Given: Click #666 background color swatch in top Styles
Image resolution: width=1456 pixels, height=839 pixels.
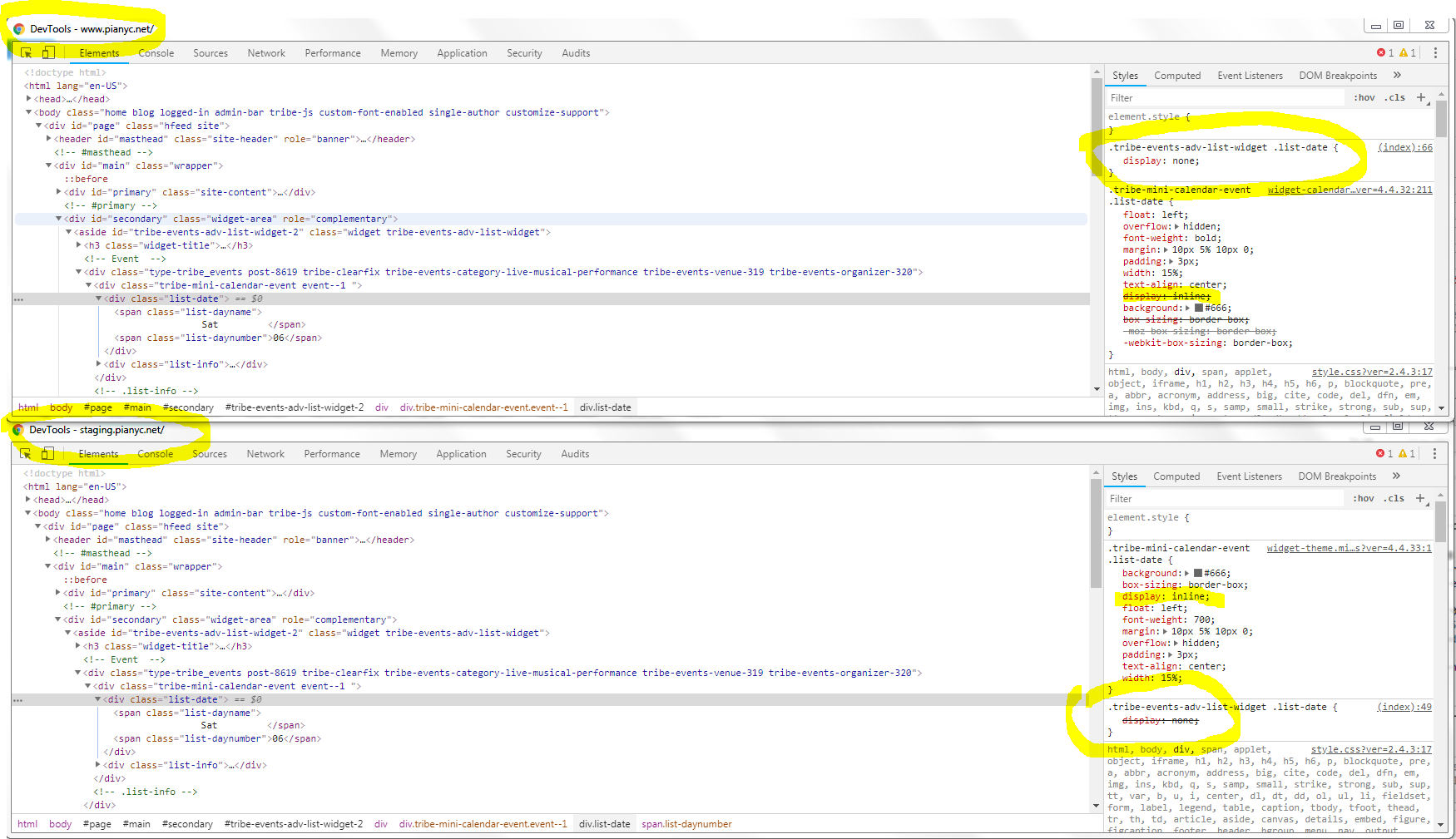Looking at the screenshot, I should pyautogui.click(x=1199, y=308).
